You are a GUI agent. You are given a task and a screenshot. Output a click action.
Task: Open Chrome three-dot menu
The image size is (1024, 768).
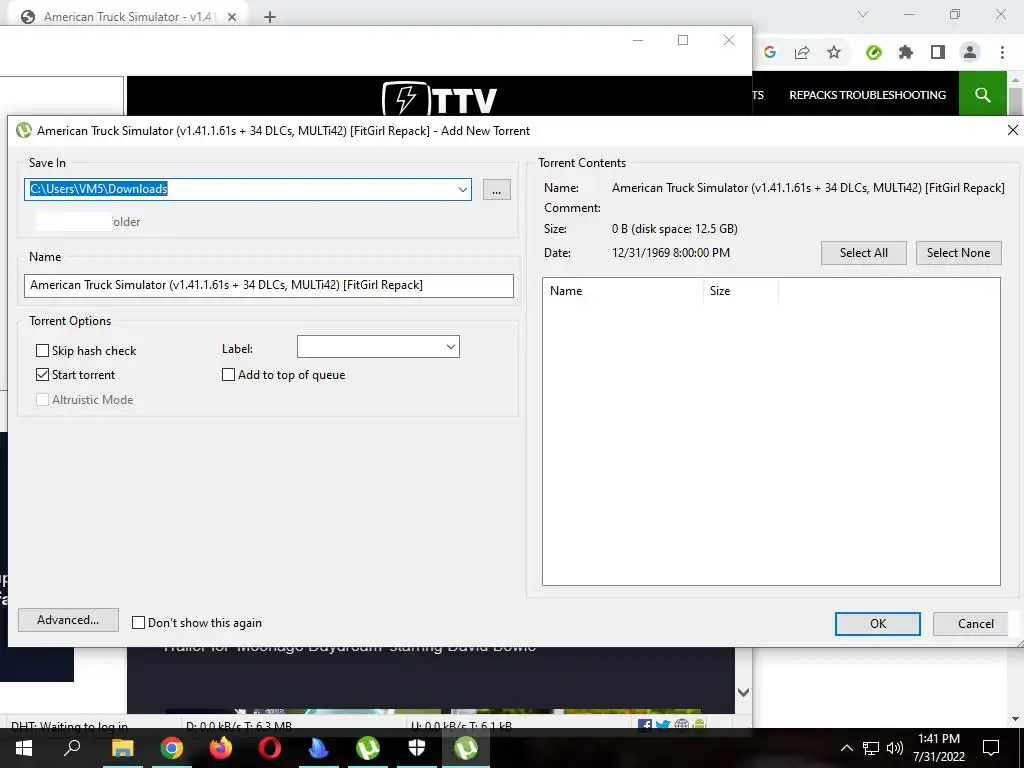click(x=1002, y=52)
